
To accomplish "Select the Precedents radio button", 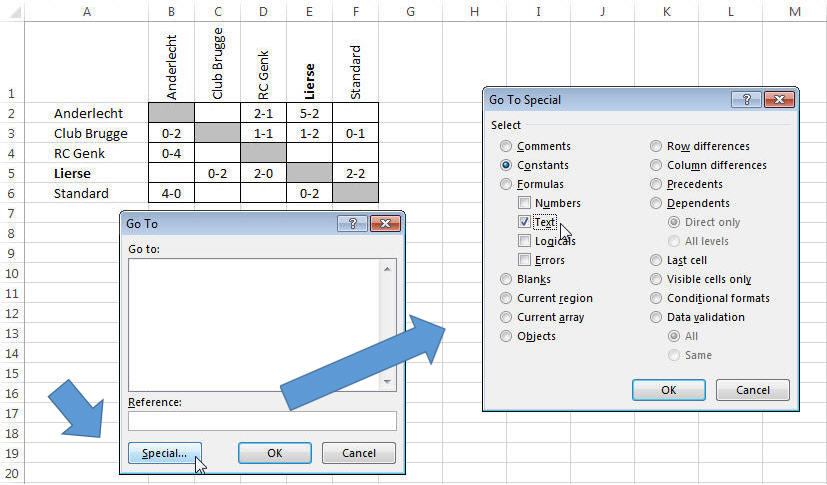I will 656,184.
